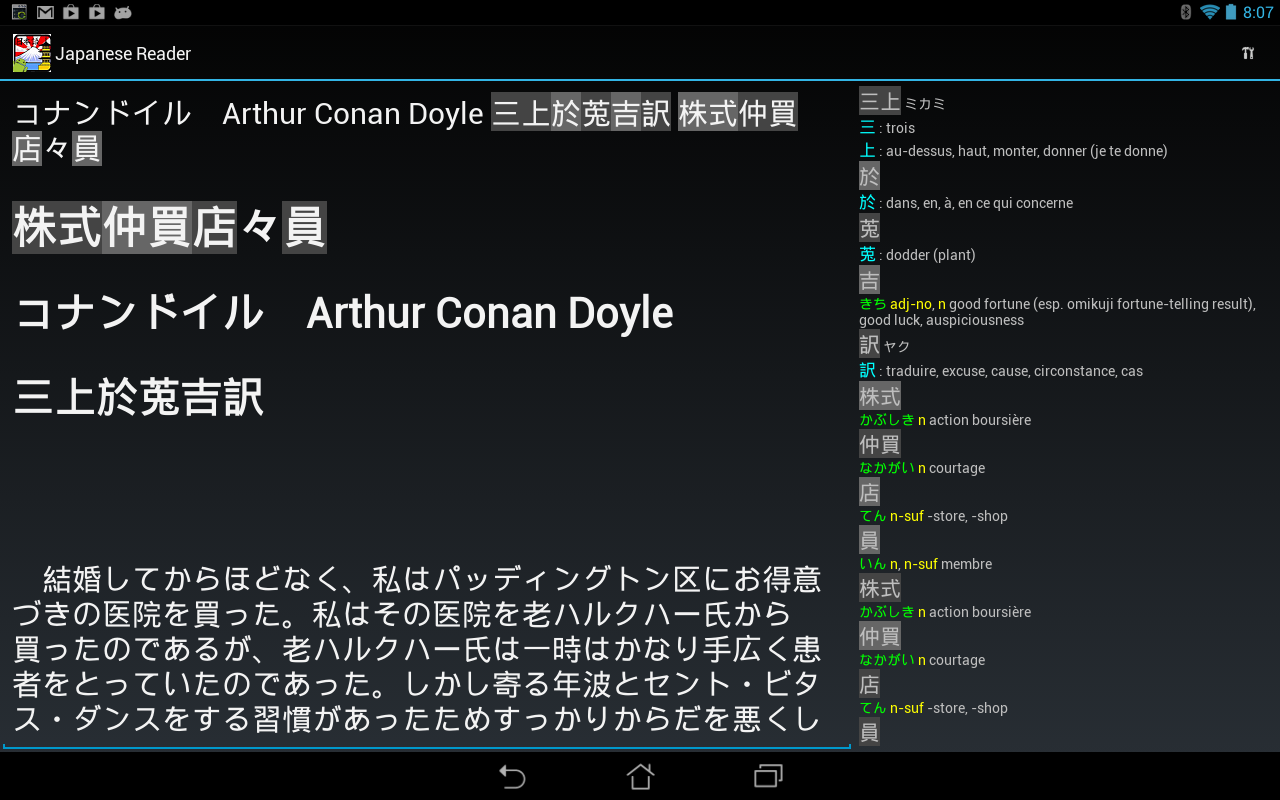Viewport: 1280px width, 800px height.
Task: Tap the Android back navigation button
Action: (512, 776)
